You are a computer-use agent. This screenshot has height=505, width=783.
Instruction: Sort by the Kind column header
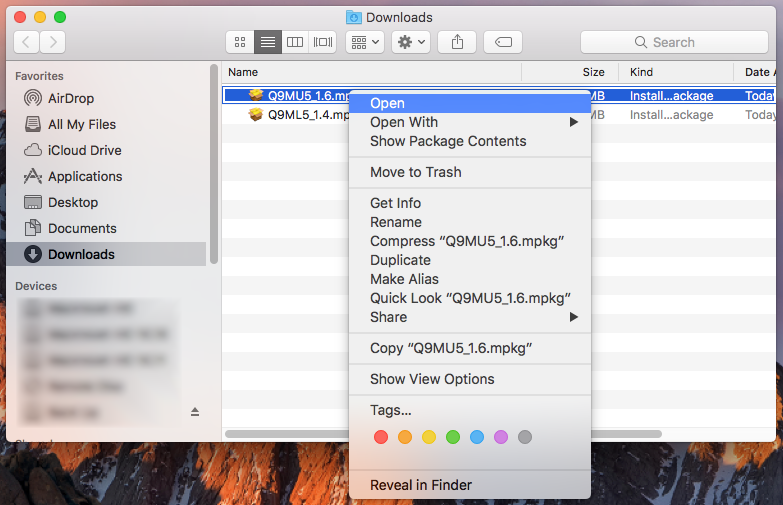pos(676,72)
